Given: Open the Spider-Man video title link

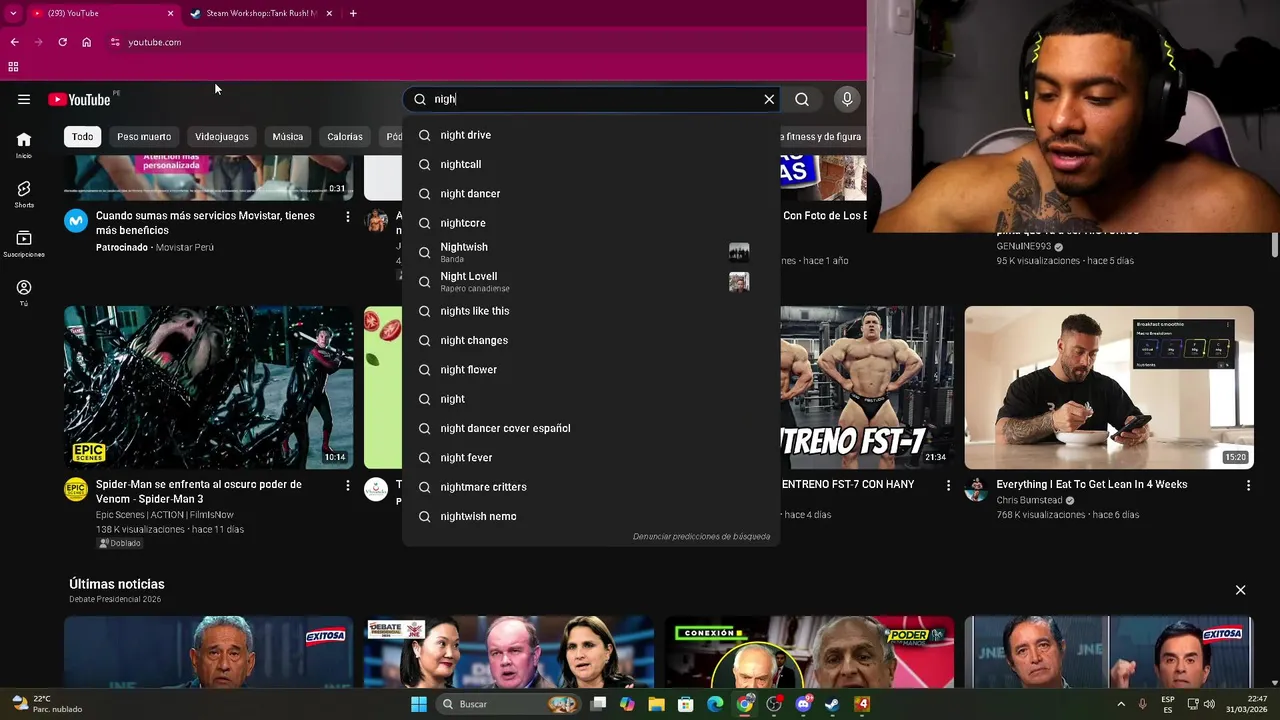Looking at the screenshot, I should pyautogui.click(x=199, y=492).
